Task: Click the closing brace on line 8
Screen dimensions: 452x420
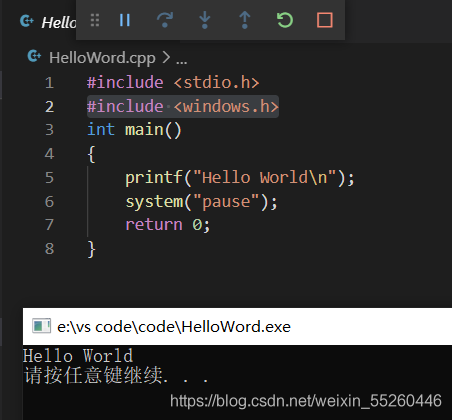Action: coord(91,249)
